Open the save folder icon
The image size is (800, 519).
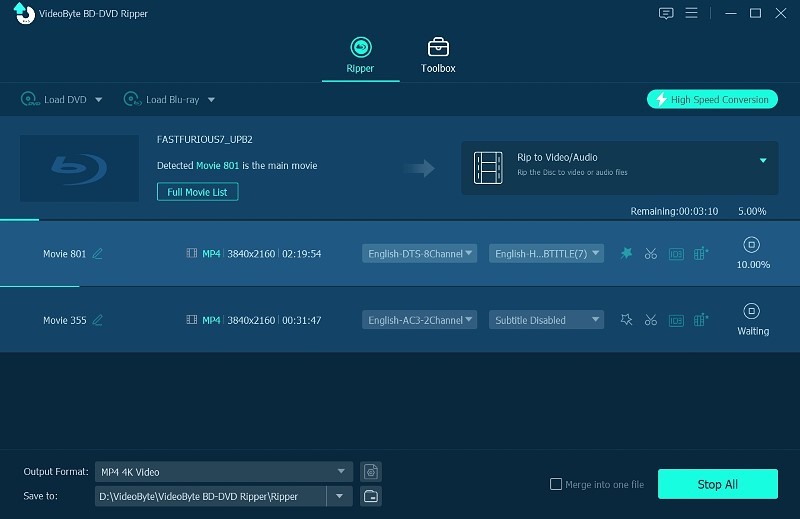pos(371,496)
